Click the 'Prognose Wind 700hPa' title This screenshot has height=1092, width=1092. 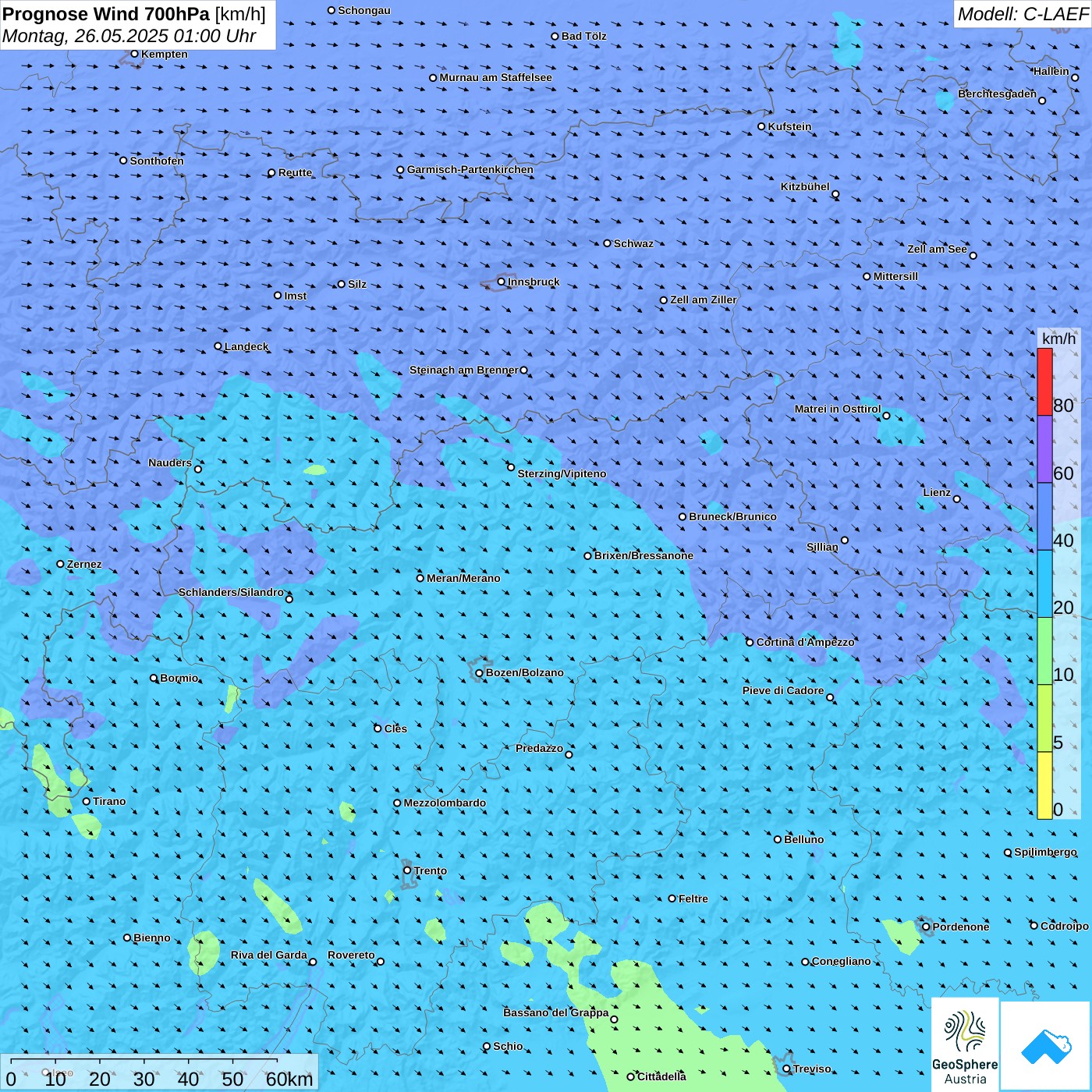coord(107,14)
